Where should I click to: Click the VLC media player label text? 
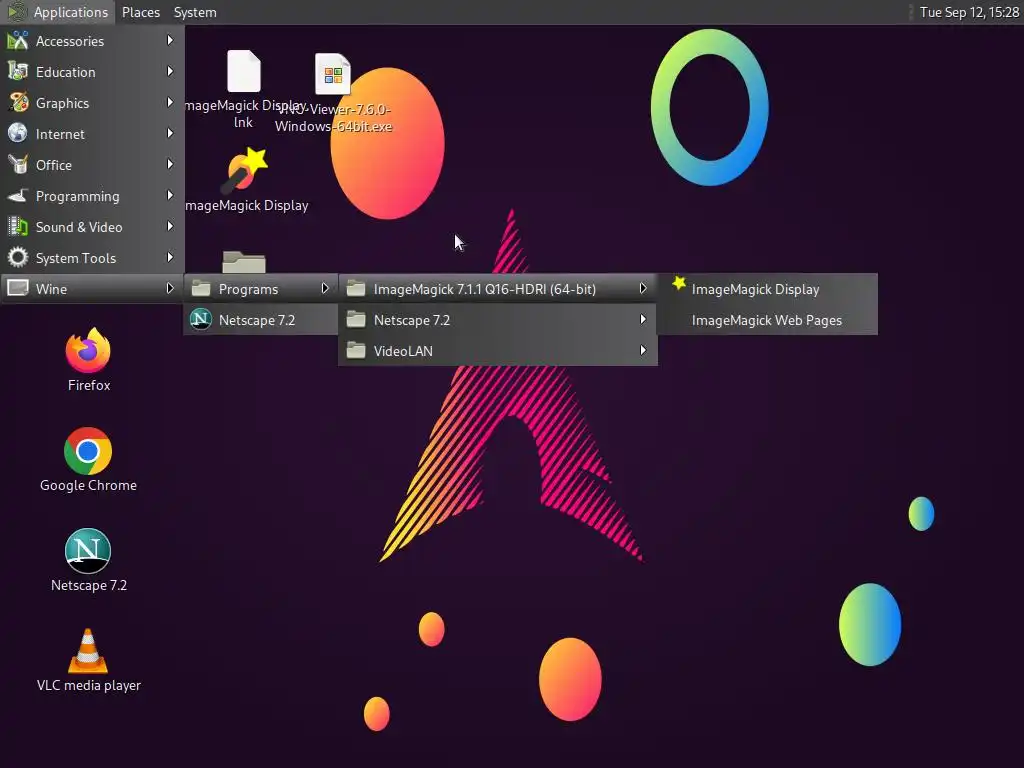coord(89,685)
